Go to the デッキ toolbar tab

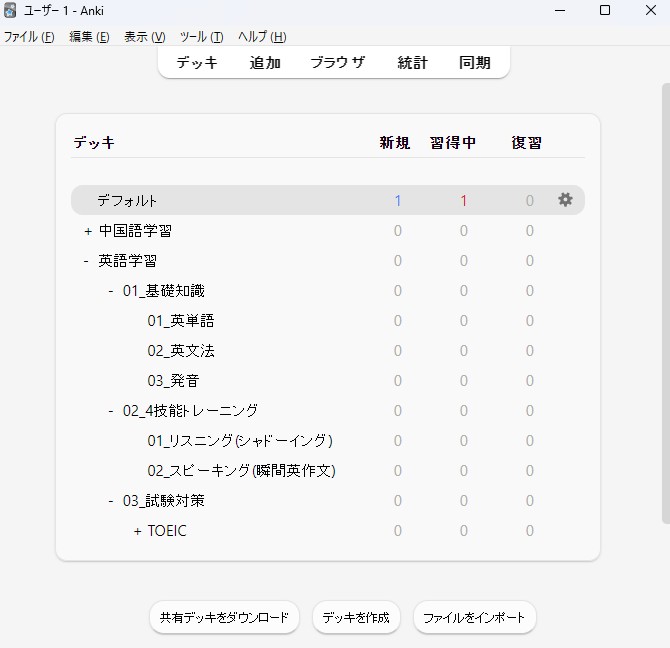tap(197, 63)
